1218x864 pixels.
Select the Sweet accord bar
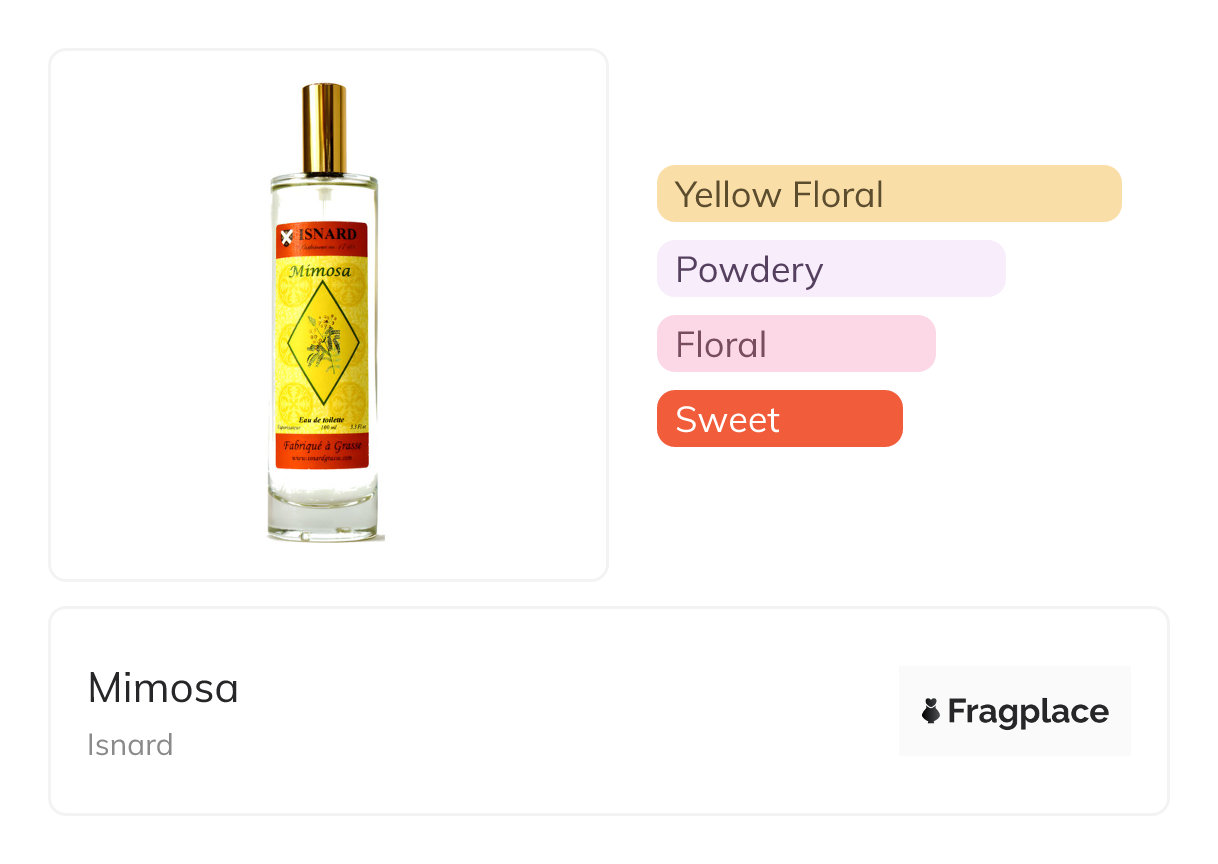click(779, 419)
